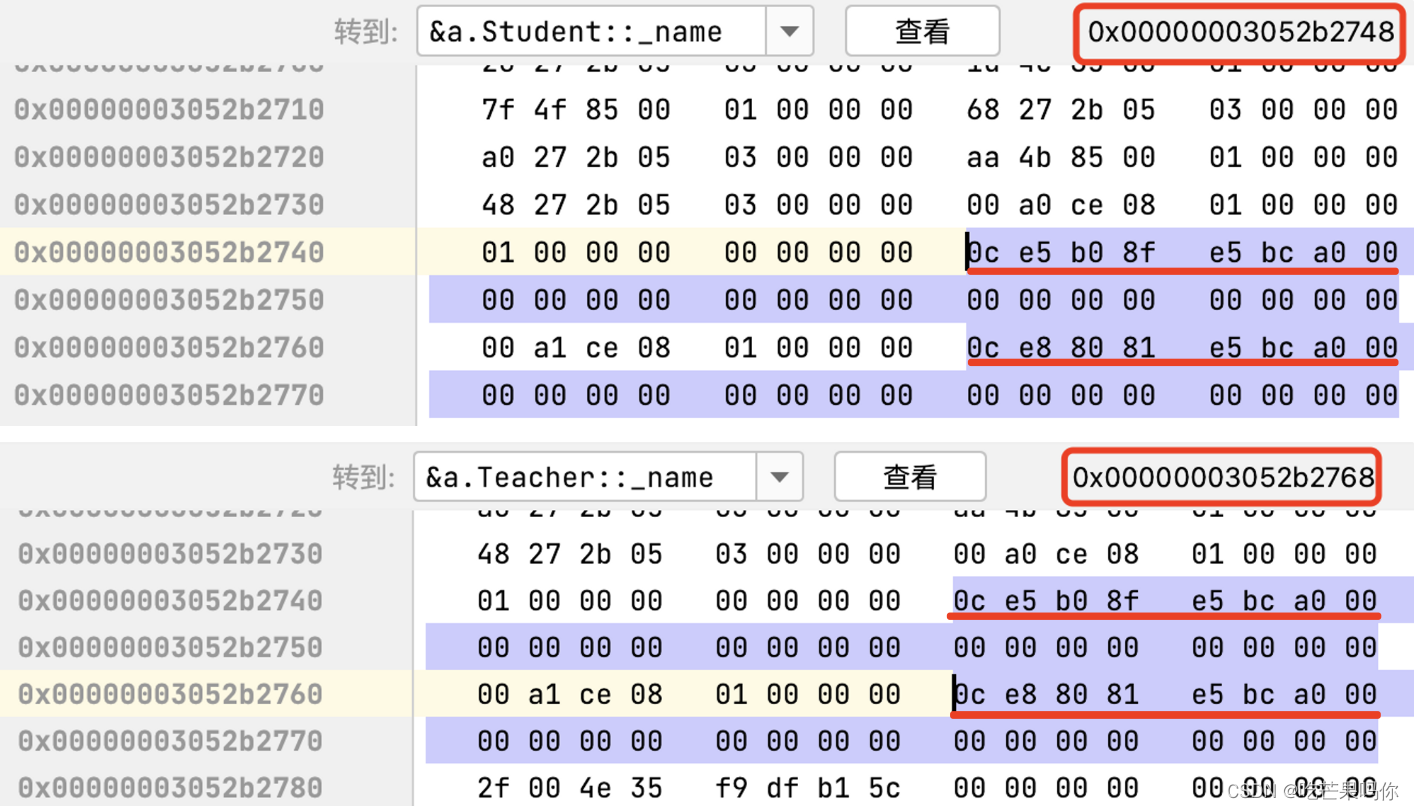Viewport: 1414px width, 810px height.
Task: Select row address 0x00000003052b2730 in Student panel
Action: (169, 205)
